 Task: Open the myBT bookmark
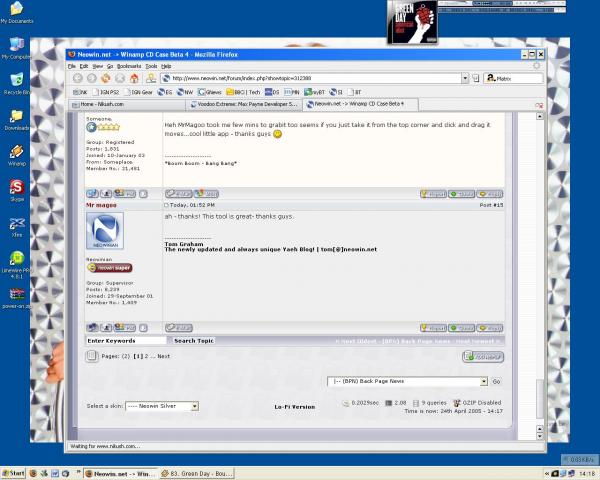315,92
